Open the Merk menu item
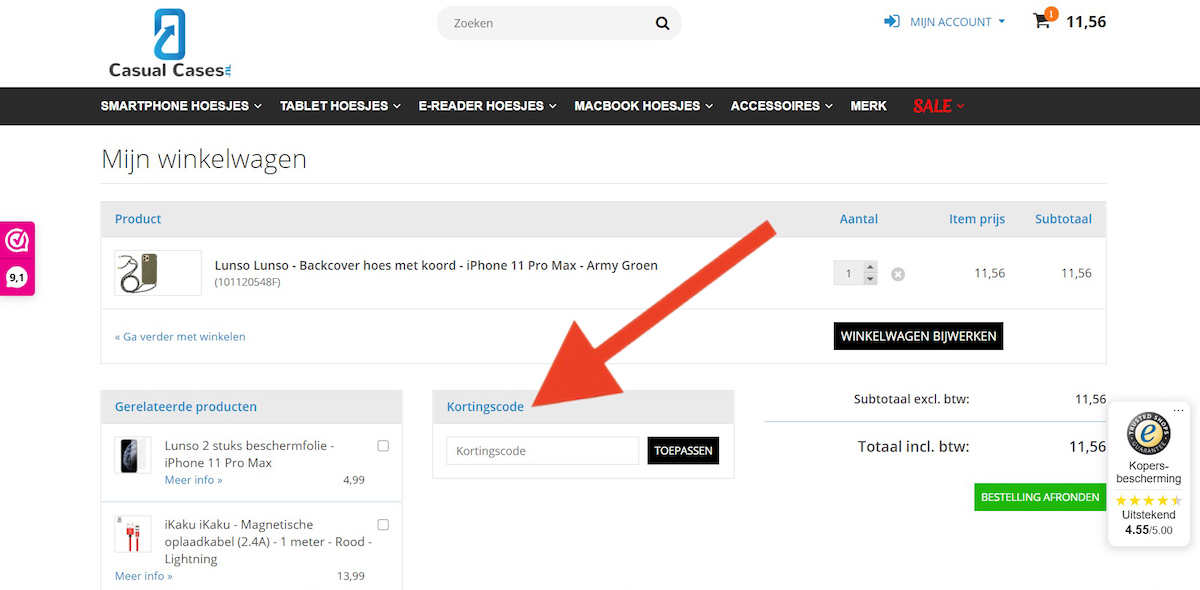 coord(869,106)
